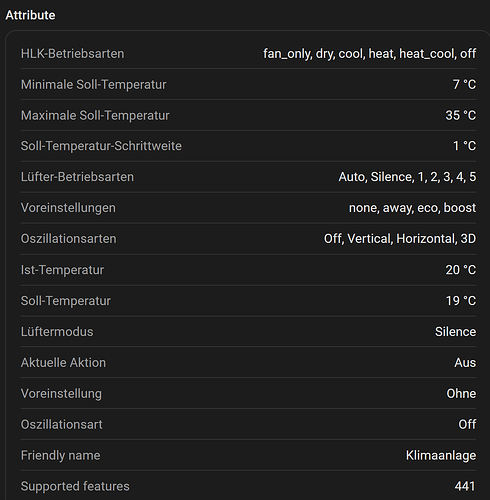Select the none, away, eco, boost value
The height and width of the screenshot is (500, 490).
[412, 208]
